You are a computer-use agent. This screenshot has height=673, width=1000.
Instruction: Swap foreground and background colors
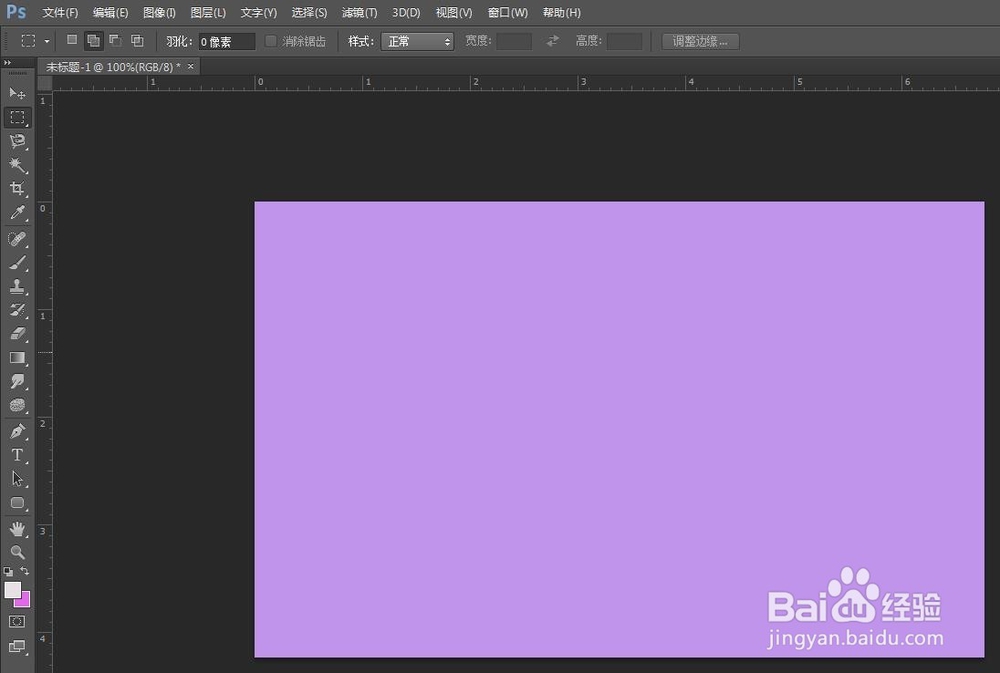(24, 571)
